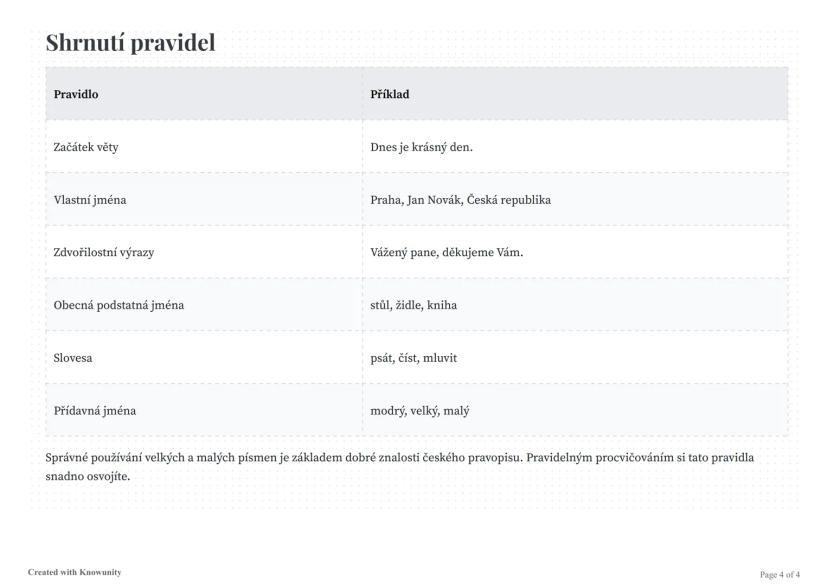Click the text "snadno osvojíte." in the paragraph

click(88, 476)
